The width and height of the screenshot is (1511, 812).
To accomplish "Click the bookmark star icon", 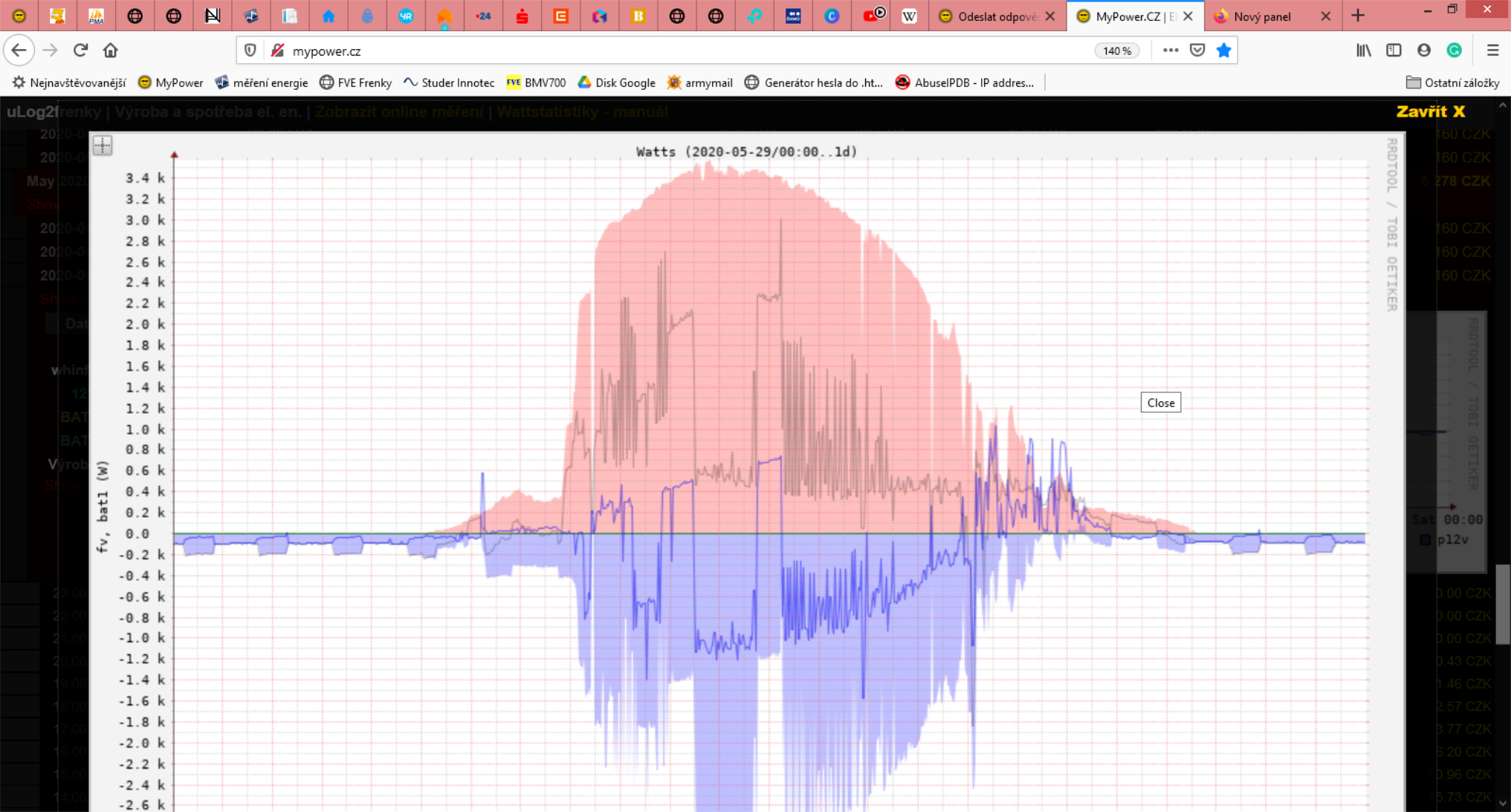I will pyautogui.click(x=1223, y=51).
